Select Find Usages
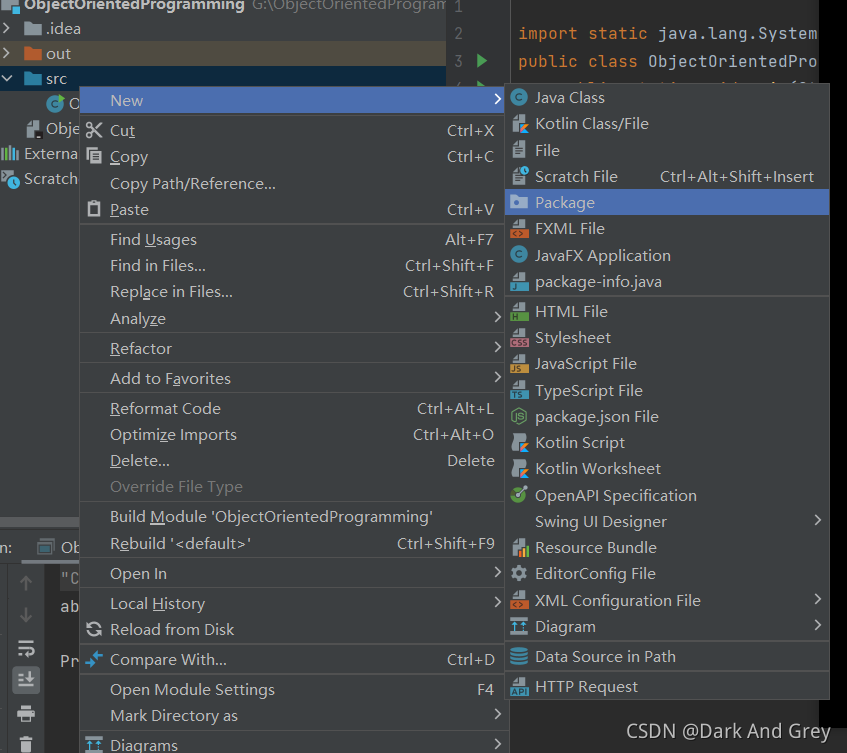This screenshot has height=753, width=847. point(292,239)
